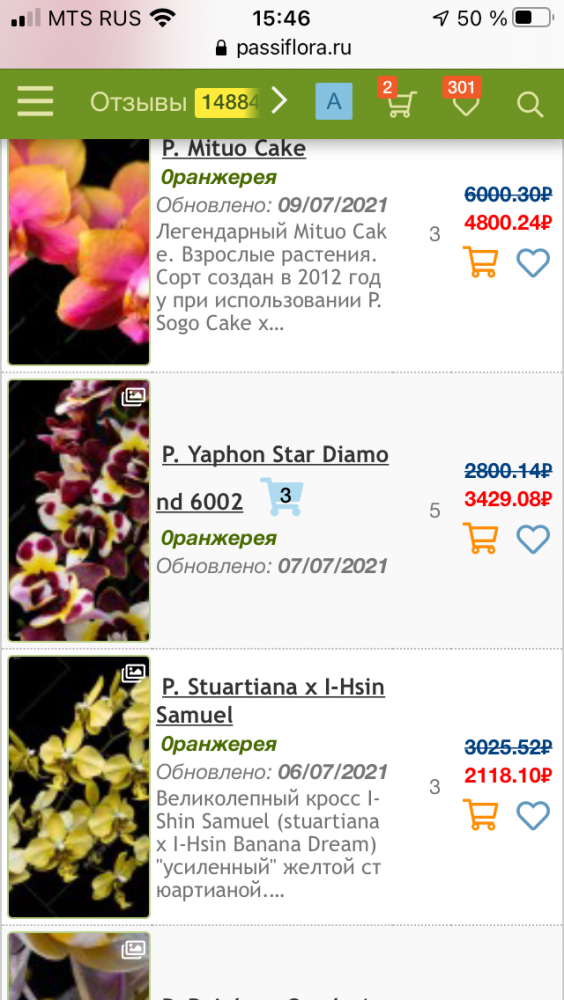Open P. Stuartiana x I-Hsin Samuel link
564x1000 pixels.
tap(271, 702)
